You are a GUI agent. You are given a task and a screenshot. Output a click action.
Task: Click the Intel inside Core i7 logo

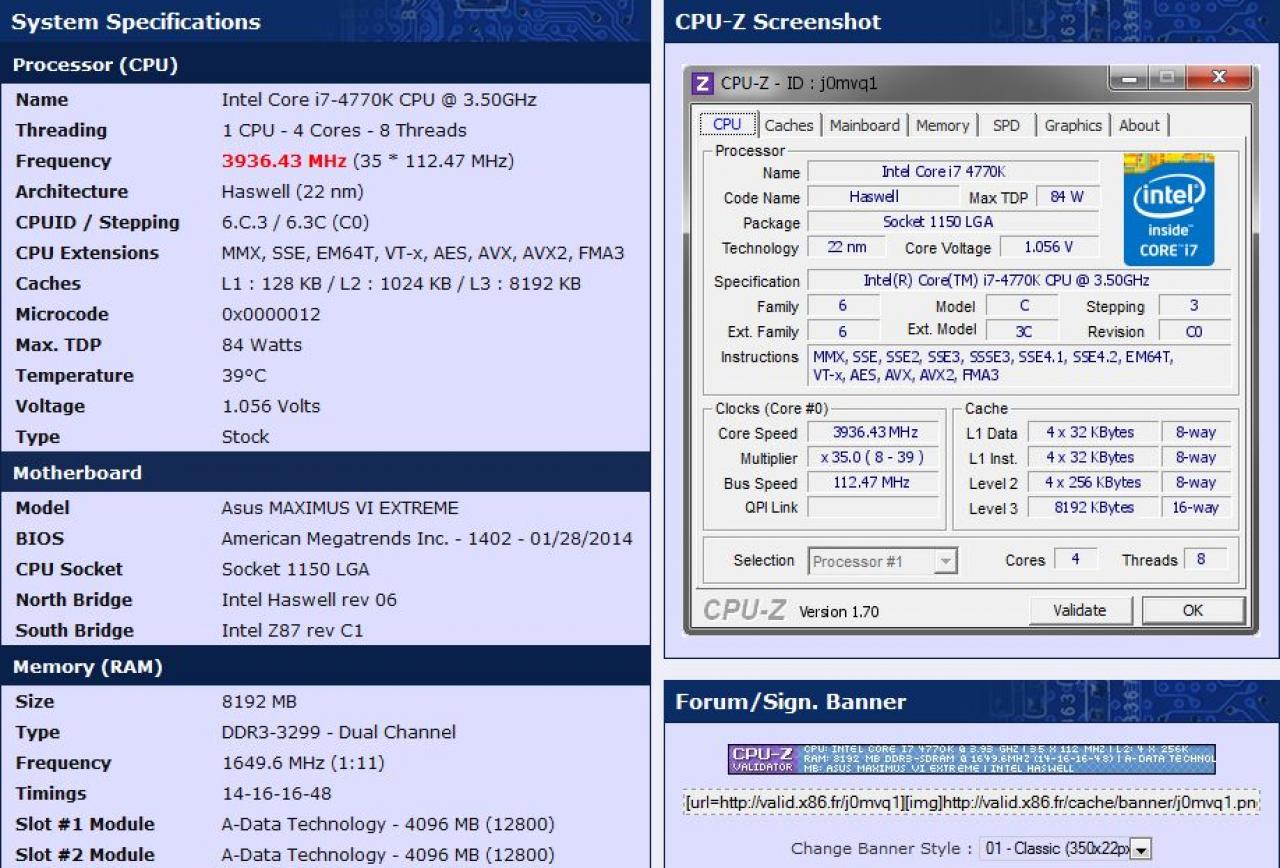pyautogui.click(x=1168, y=209)
